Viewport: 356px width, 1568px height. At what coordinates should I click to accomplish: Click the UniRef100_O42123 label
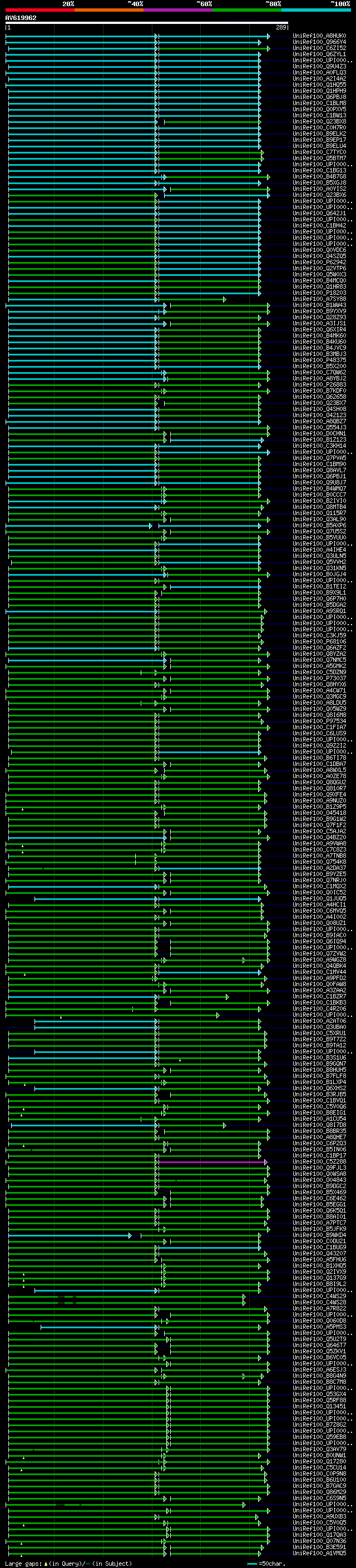click(x=319, y=415)
